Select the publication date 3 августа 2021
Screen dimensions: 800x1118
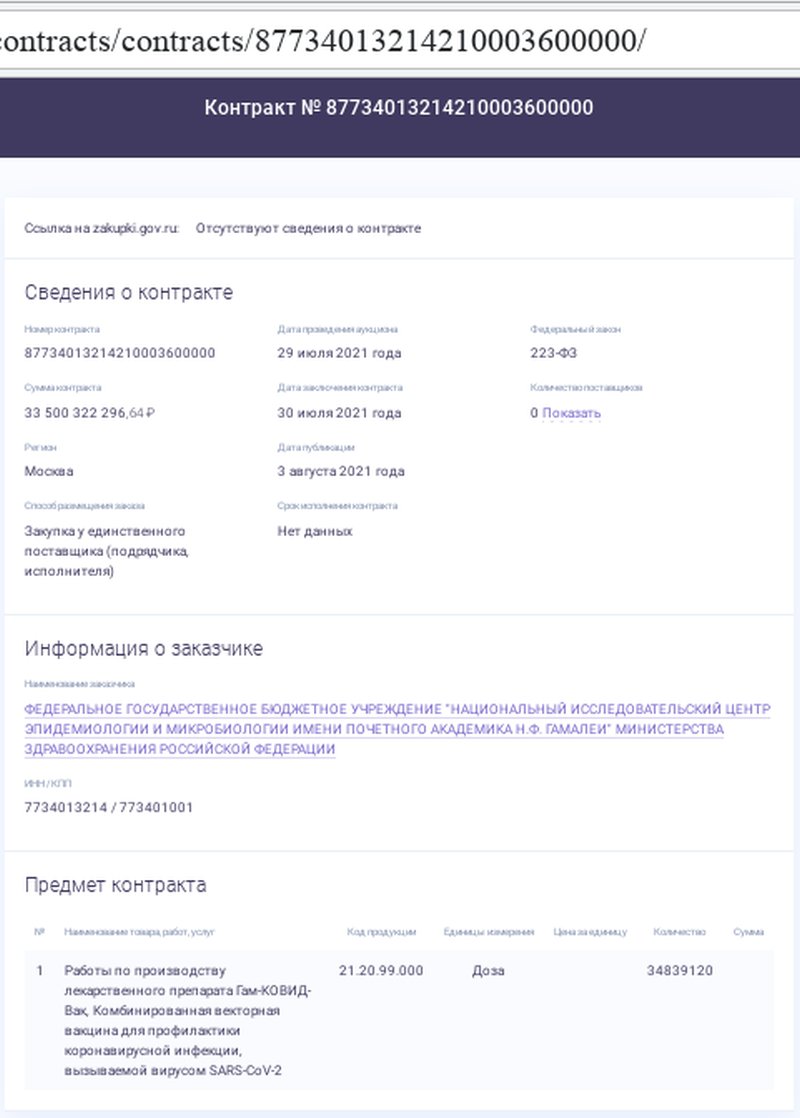click(341, 471)
